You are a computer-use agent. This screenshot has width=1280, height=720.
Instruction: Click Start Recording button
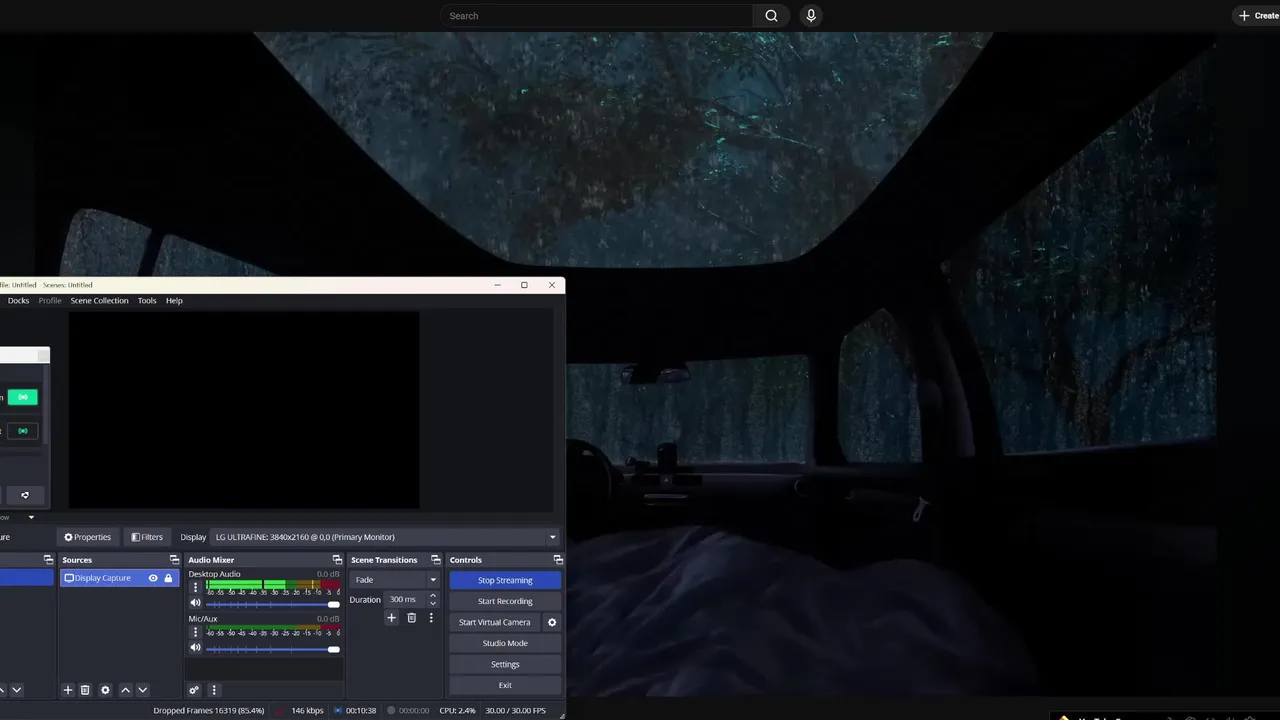[x=505, y=601]
